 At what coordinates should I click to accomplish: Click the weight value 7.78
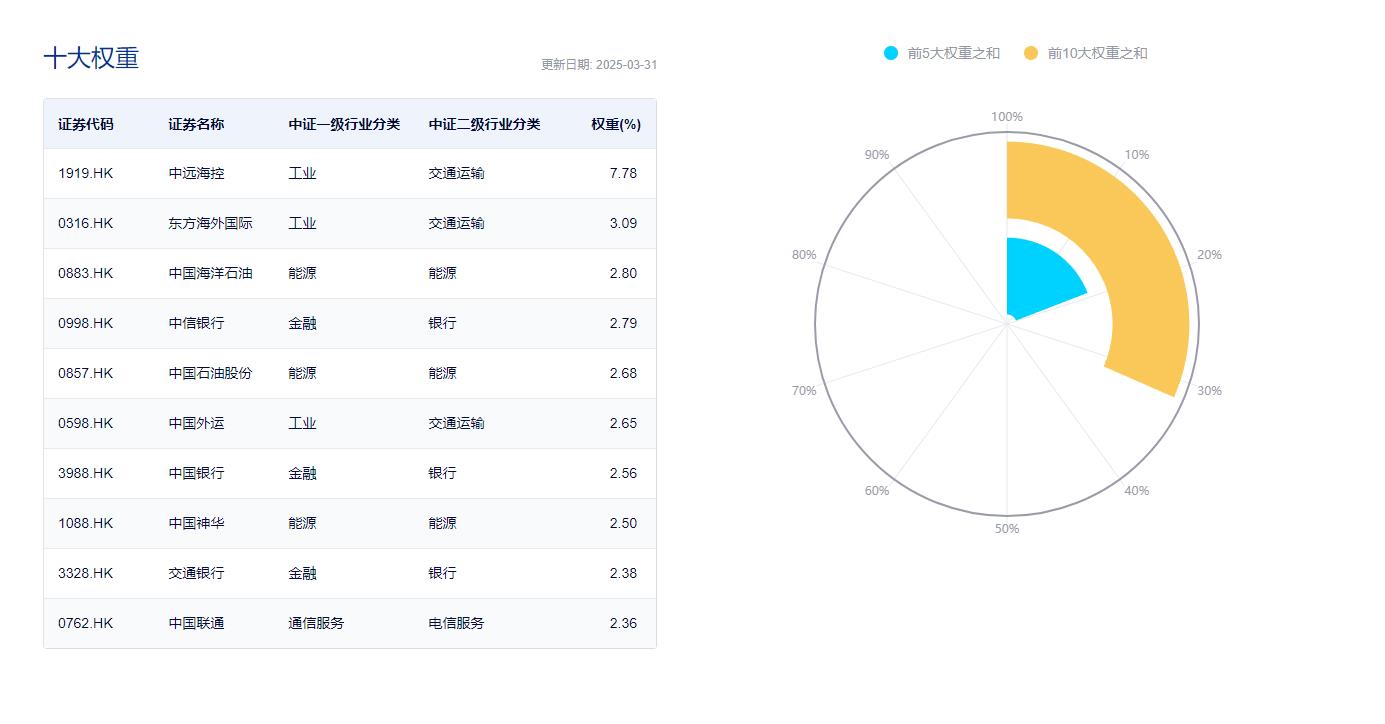pyautogui.click(x=623, y=173)
